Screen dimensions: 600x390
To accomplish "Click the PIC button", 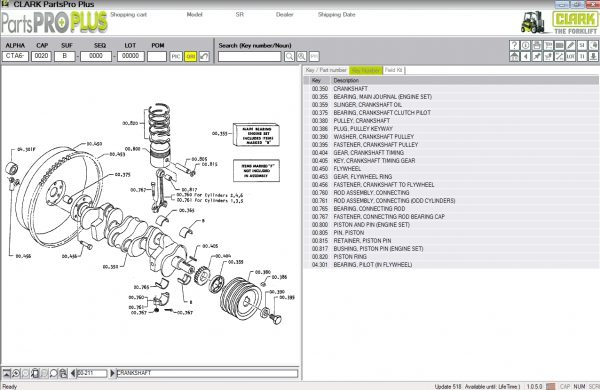I will coord(176,57).
